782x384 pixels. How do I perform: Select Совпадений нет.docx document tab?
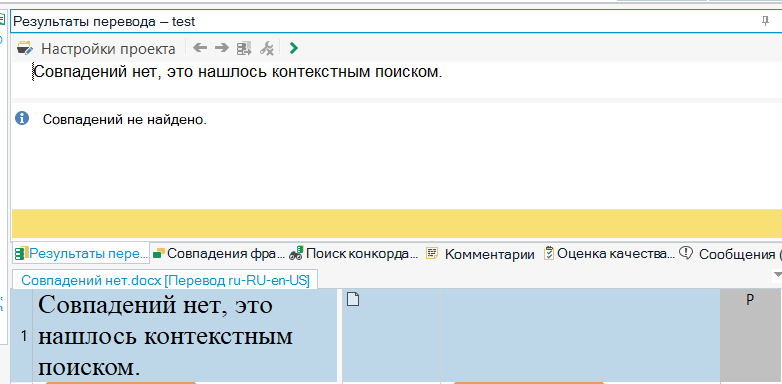tap(165, 280)
